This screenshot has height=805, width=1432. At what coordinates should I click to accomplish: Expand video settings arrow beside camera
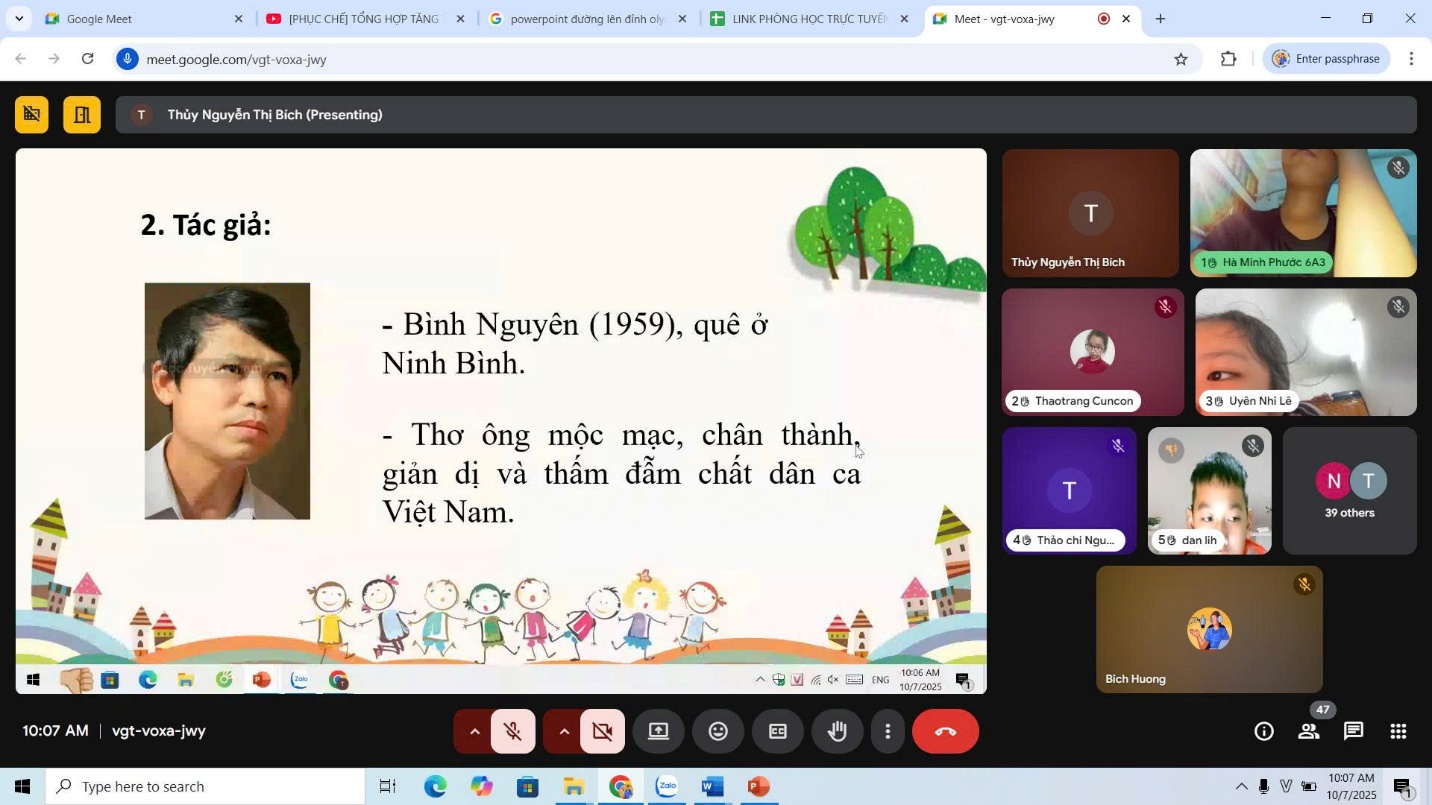564,731
